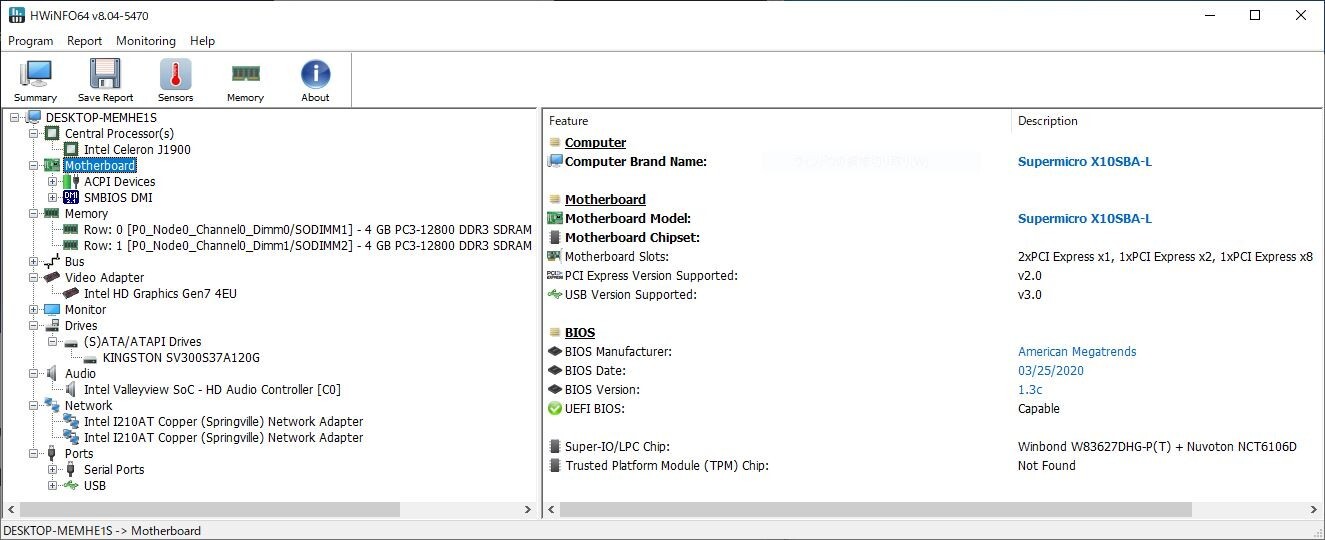Expand the SMBIOS DMI node
The height and width of the screenshot is (540, 1325).
tap(53, 197)
